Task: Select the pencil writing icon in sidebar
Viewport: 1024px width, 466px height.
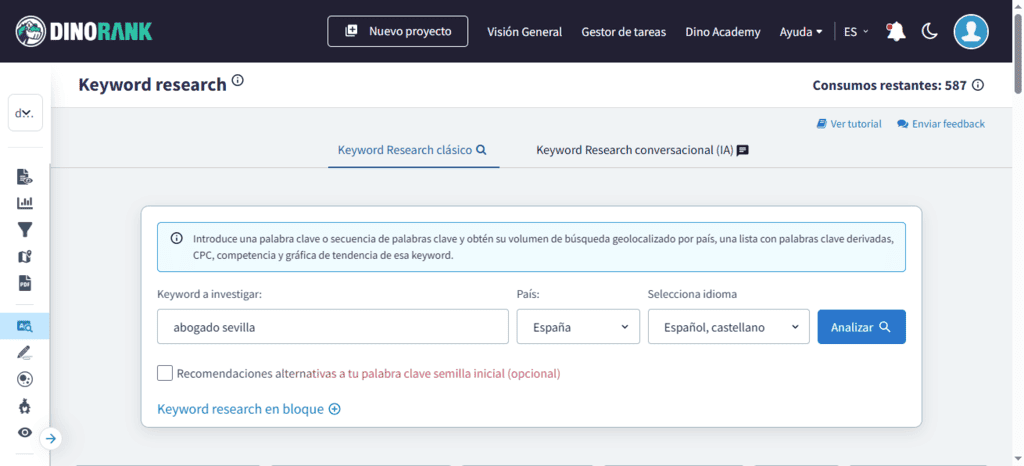Action: tap(25, 352)
